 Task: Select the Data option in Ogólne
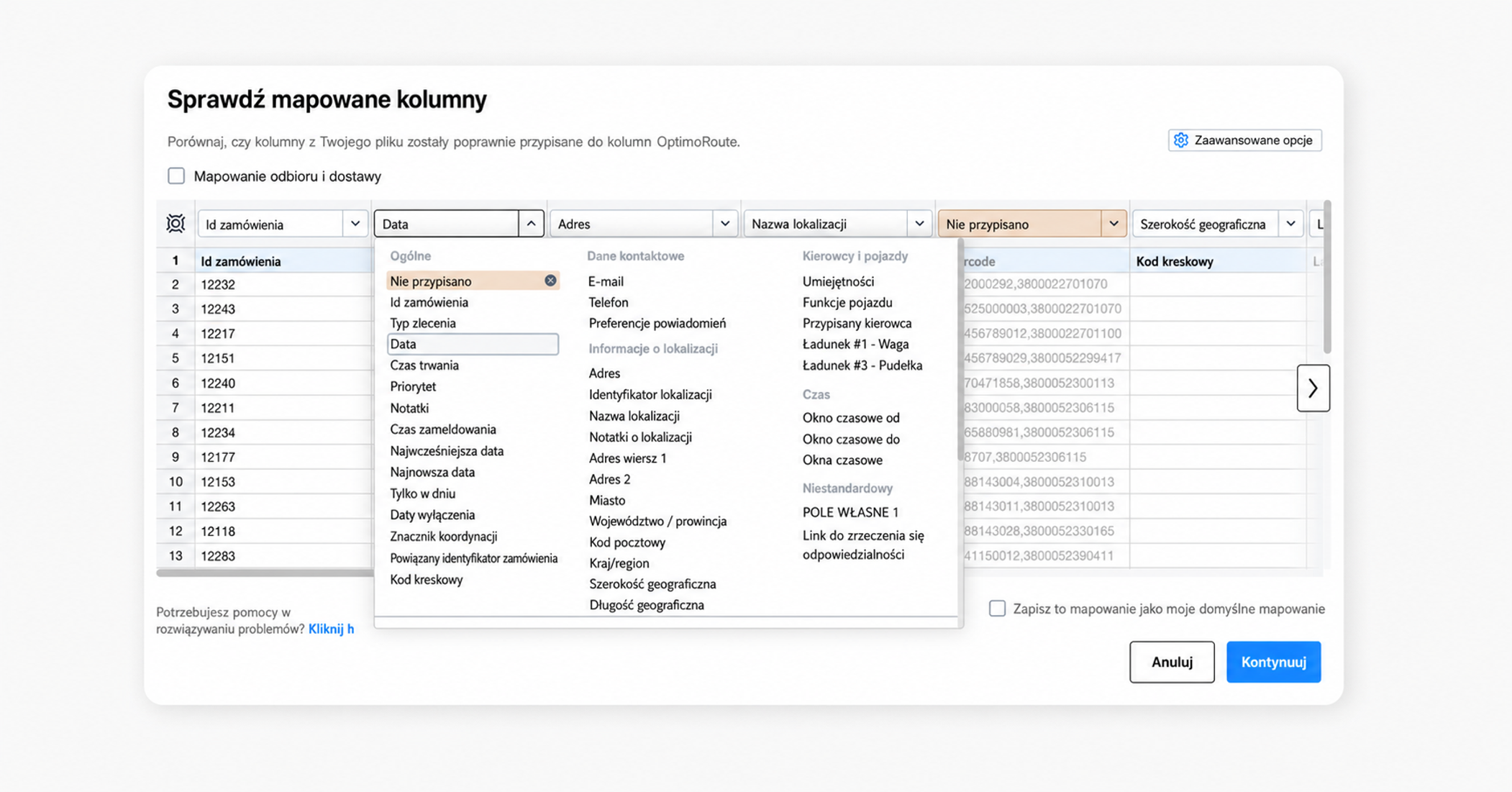[473, 344]
